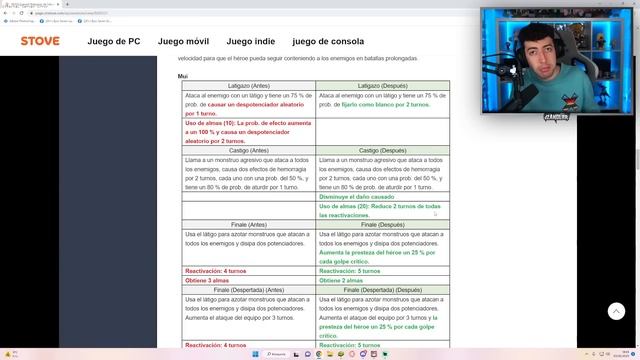Close the current browser tab
The image size is (640, 360).
58,4
